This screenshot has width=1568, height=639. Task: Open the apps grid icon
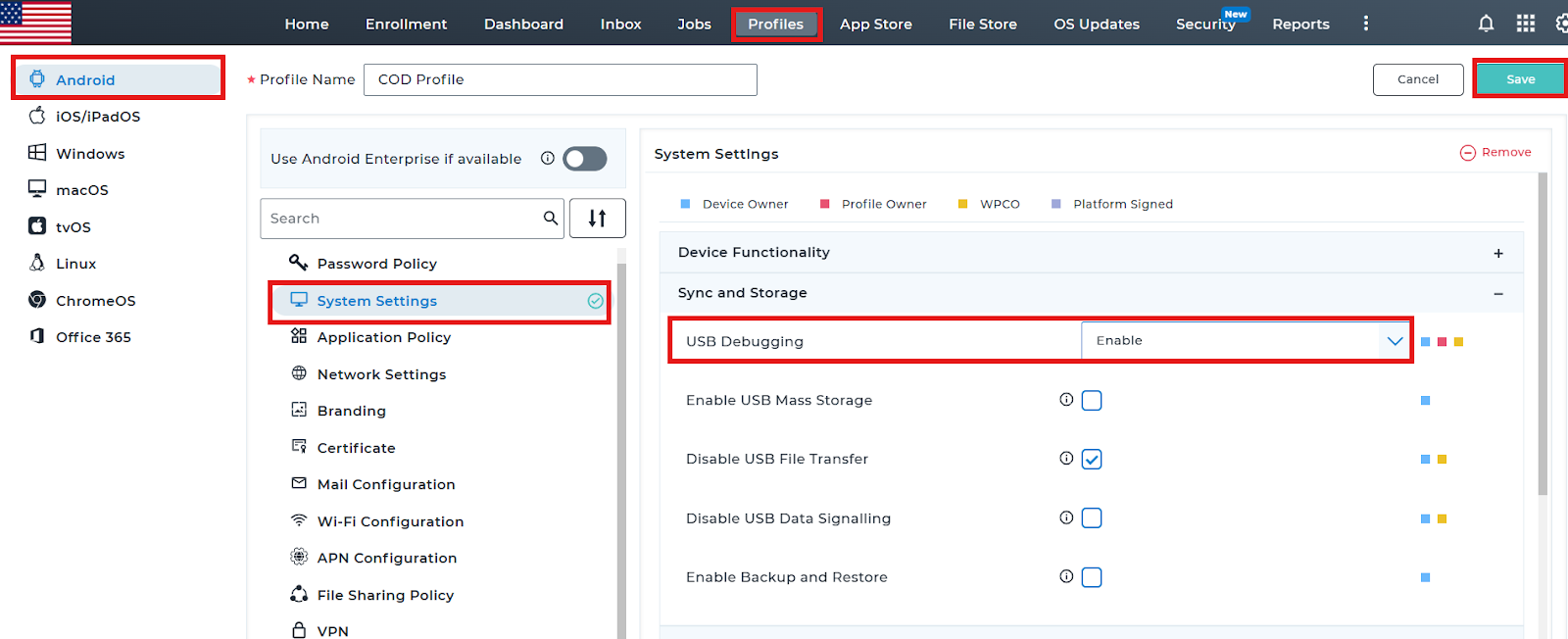[1526, 24]
